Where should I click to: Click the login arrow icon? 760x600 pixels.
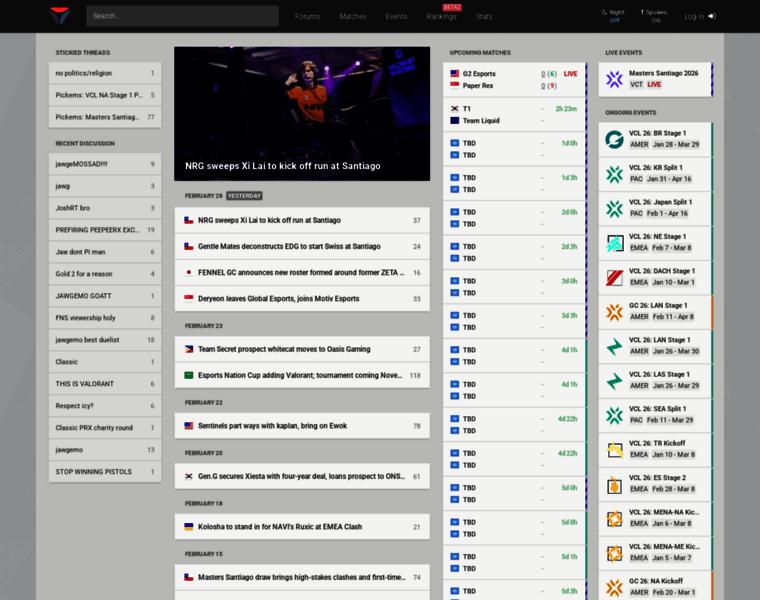coord(712,16)
